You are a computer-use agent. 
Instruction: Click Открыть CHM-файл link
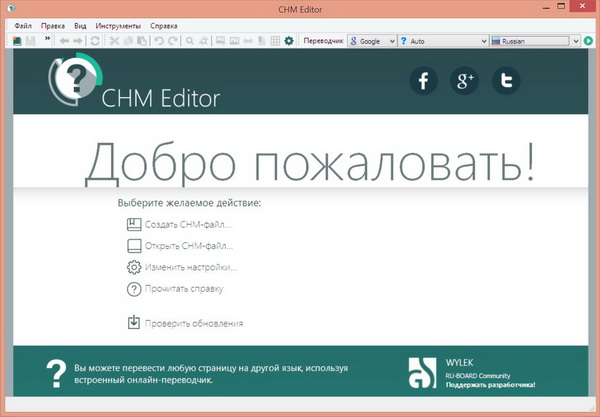click(188, 246)
